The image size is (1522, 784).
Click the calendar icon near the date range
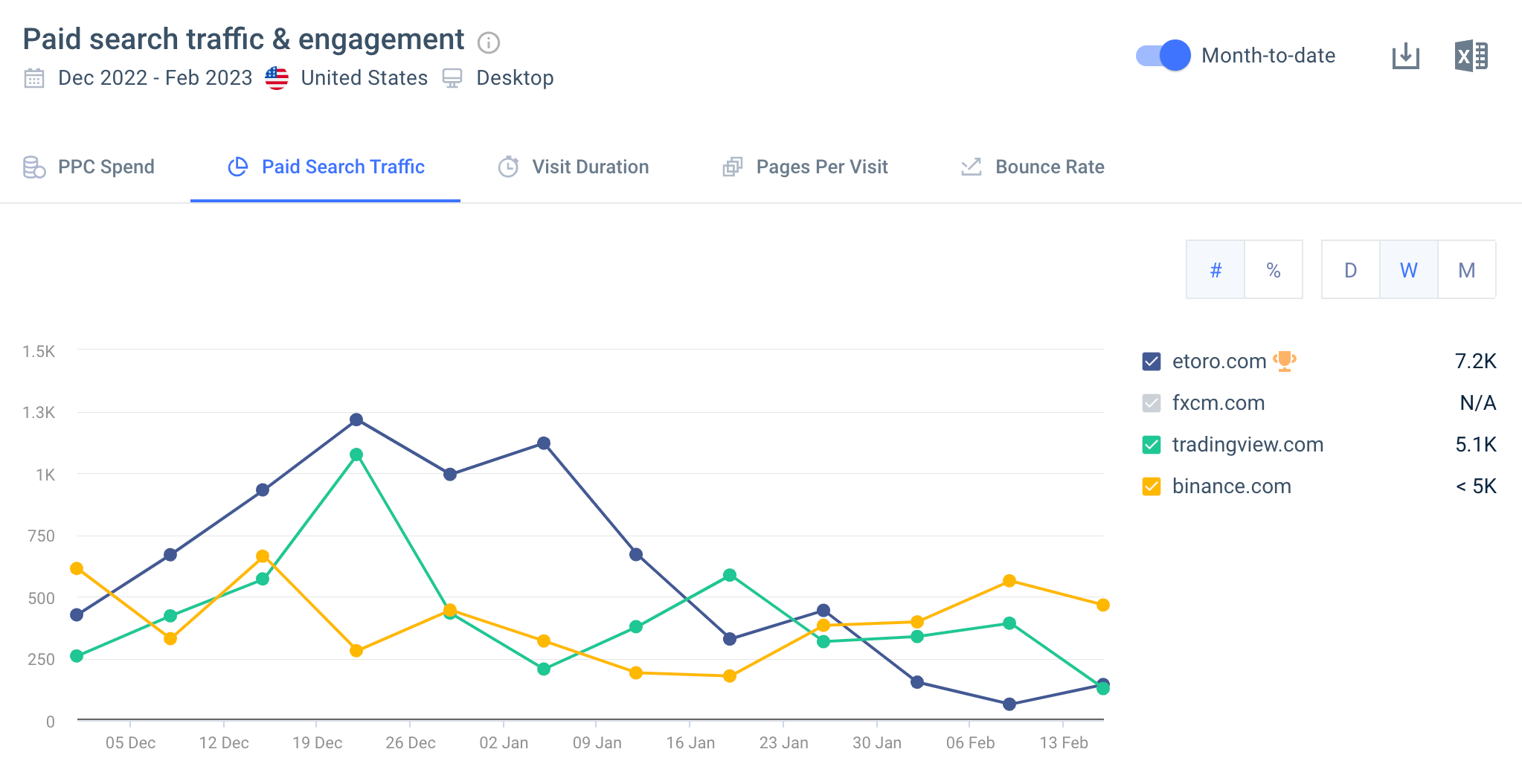33,77
